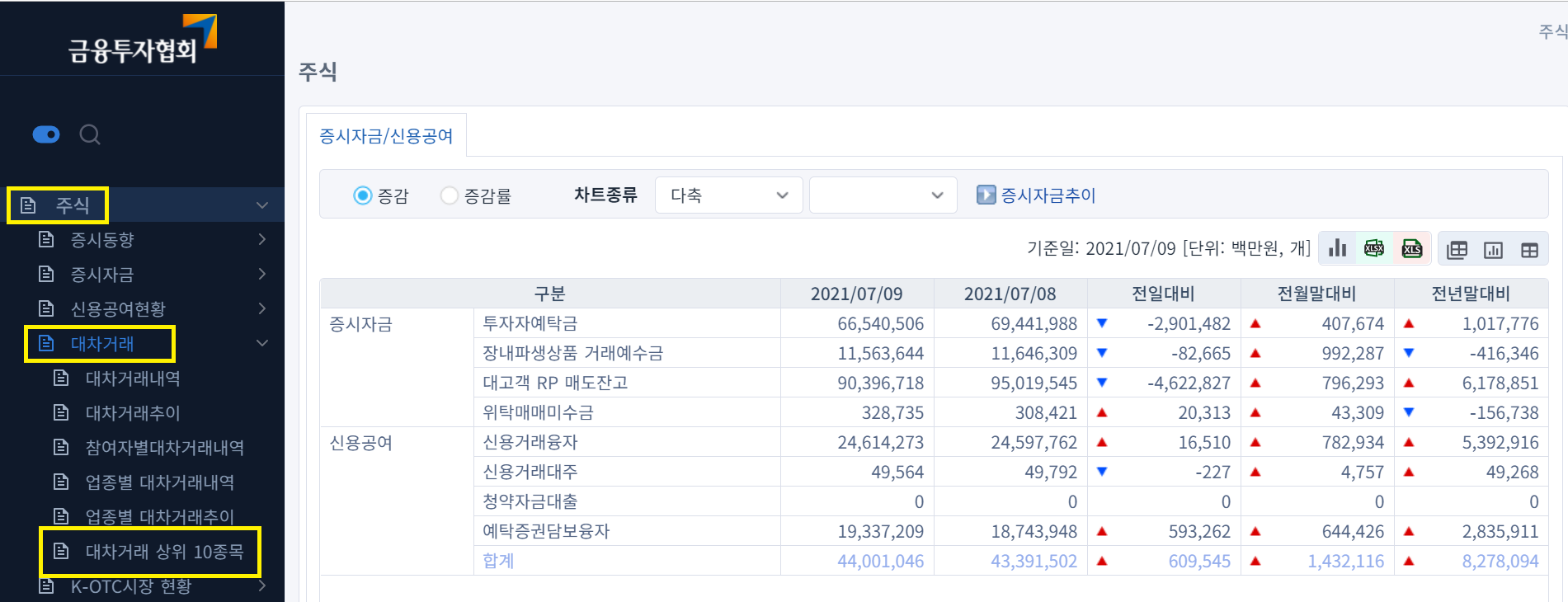This screenshot has width=1568, height=602.
Task: Click the chart-in-frame layout icon
Action: (1493, 250)
